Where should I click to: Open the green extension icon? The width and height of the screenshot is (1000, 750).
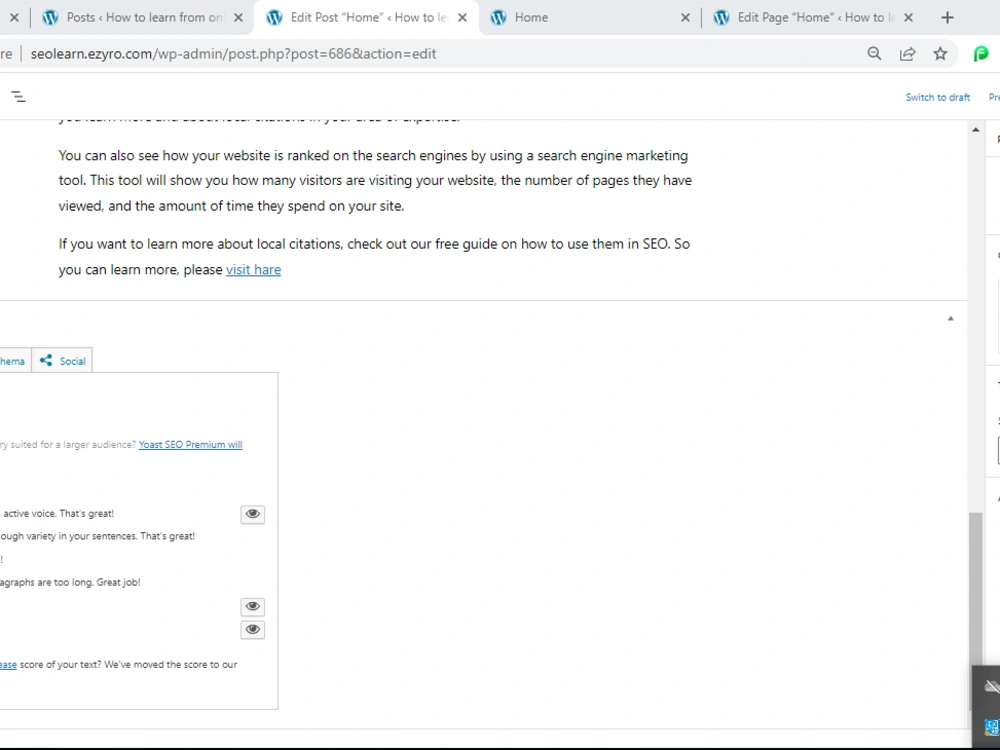(x=981, y=54)
